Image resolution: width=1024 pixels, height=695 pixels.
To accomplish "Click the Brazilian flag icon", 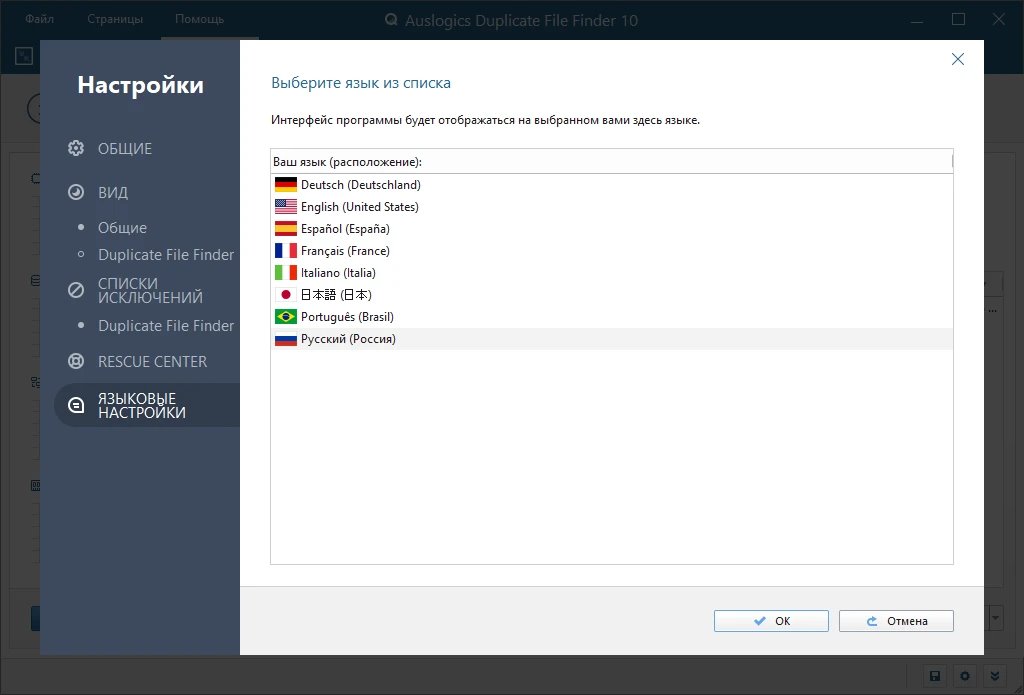I will click(x=285, y=317).
